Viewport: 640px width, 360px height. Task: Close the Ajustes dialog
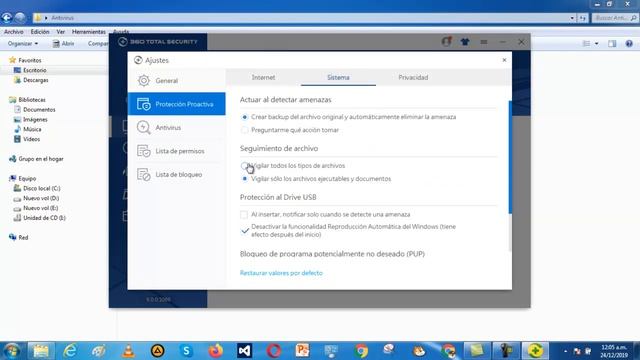coord(504,60)
